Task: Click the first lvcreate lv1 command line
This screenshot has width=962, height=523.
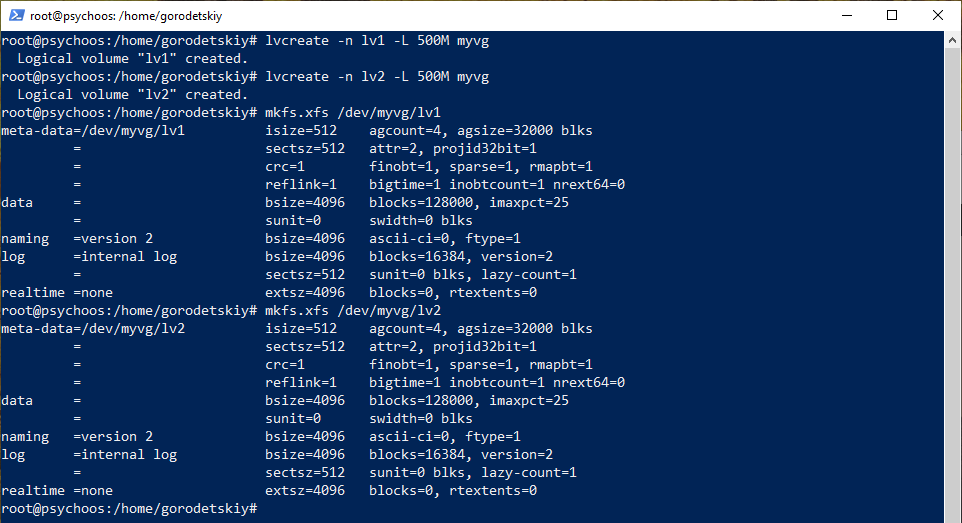Action: coord(245,41)
